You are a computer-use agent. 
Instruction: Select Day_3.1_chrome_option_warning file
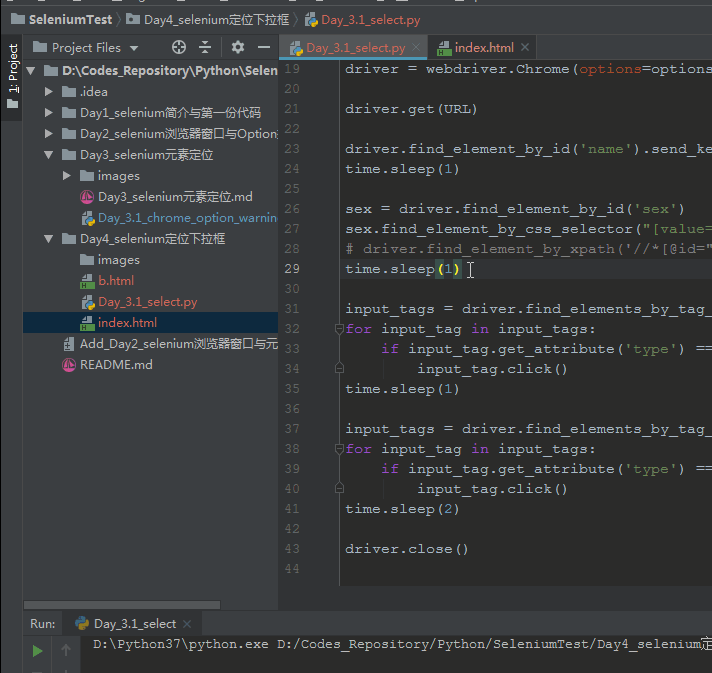pos(188,218)
